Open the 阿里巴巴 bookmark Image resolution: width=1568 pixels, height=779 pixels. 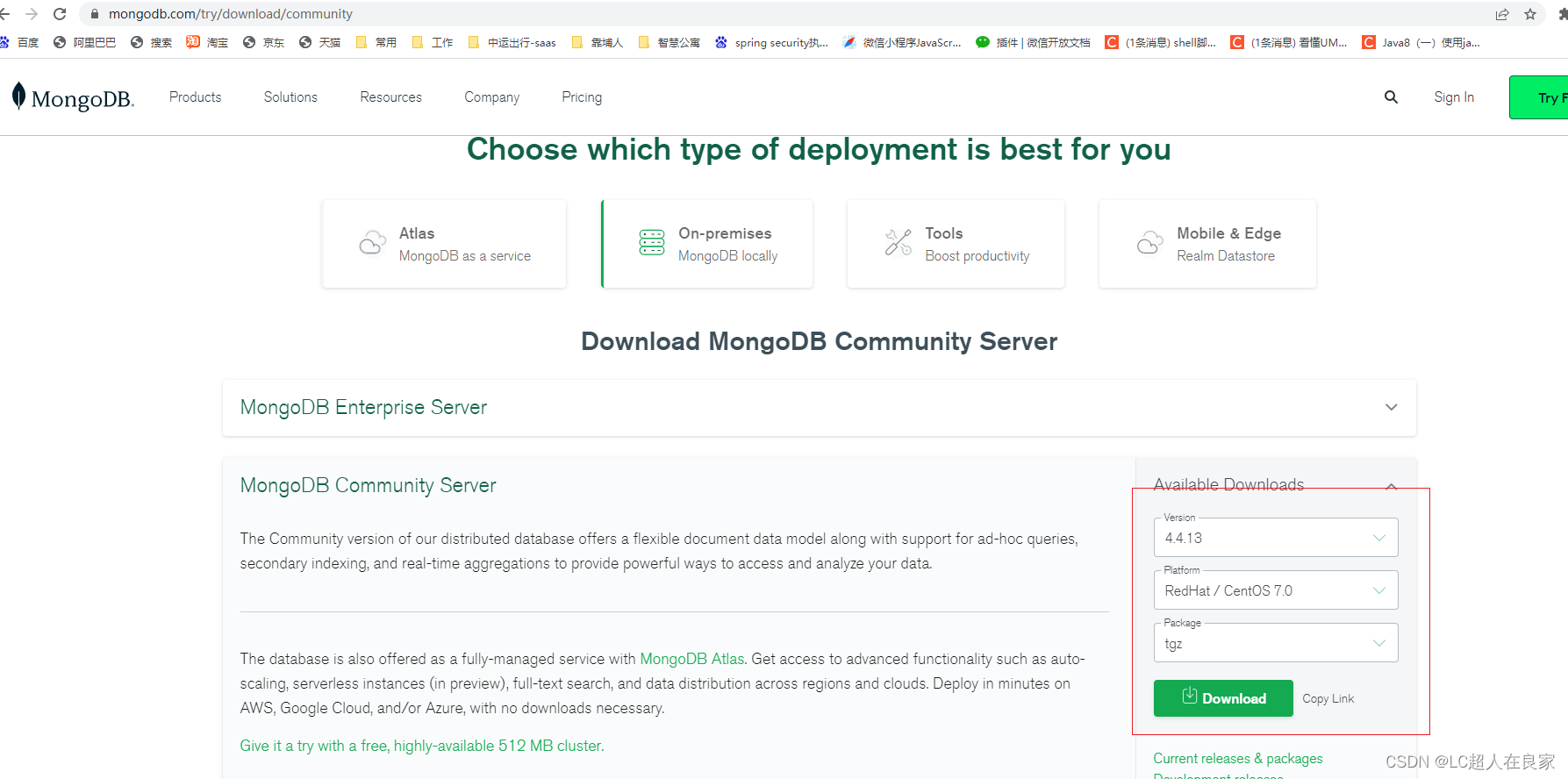pos(84,42)
